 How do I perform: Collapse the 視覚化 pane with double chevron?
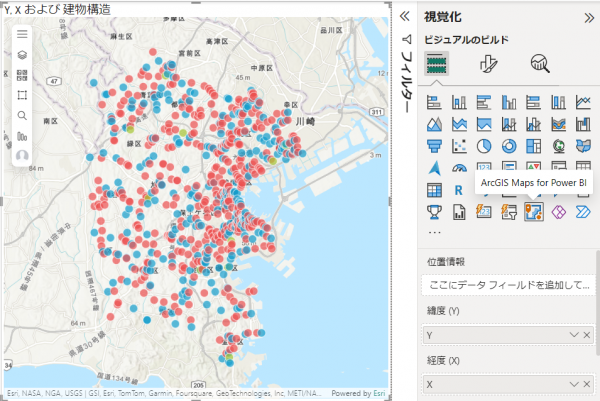(588, 16)
